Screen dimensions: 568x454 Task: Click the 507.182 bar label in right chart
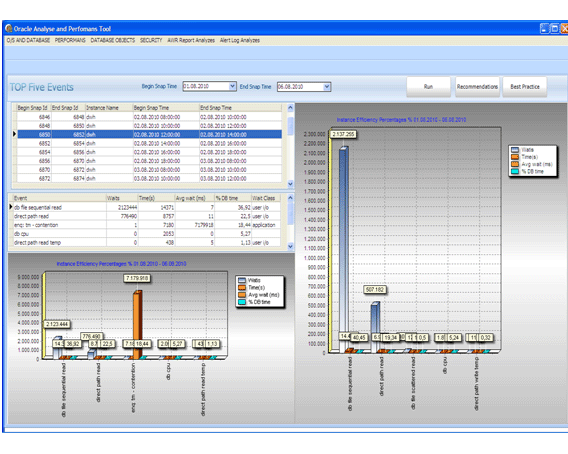coord(375,290)
